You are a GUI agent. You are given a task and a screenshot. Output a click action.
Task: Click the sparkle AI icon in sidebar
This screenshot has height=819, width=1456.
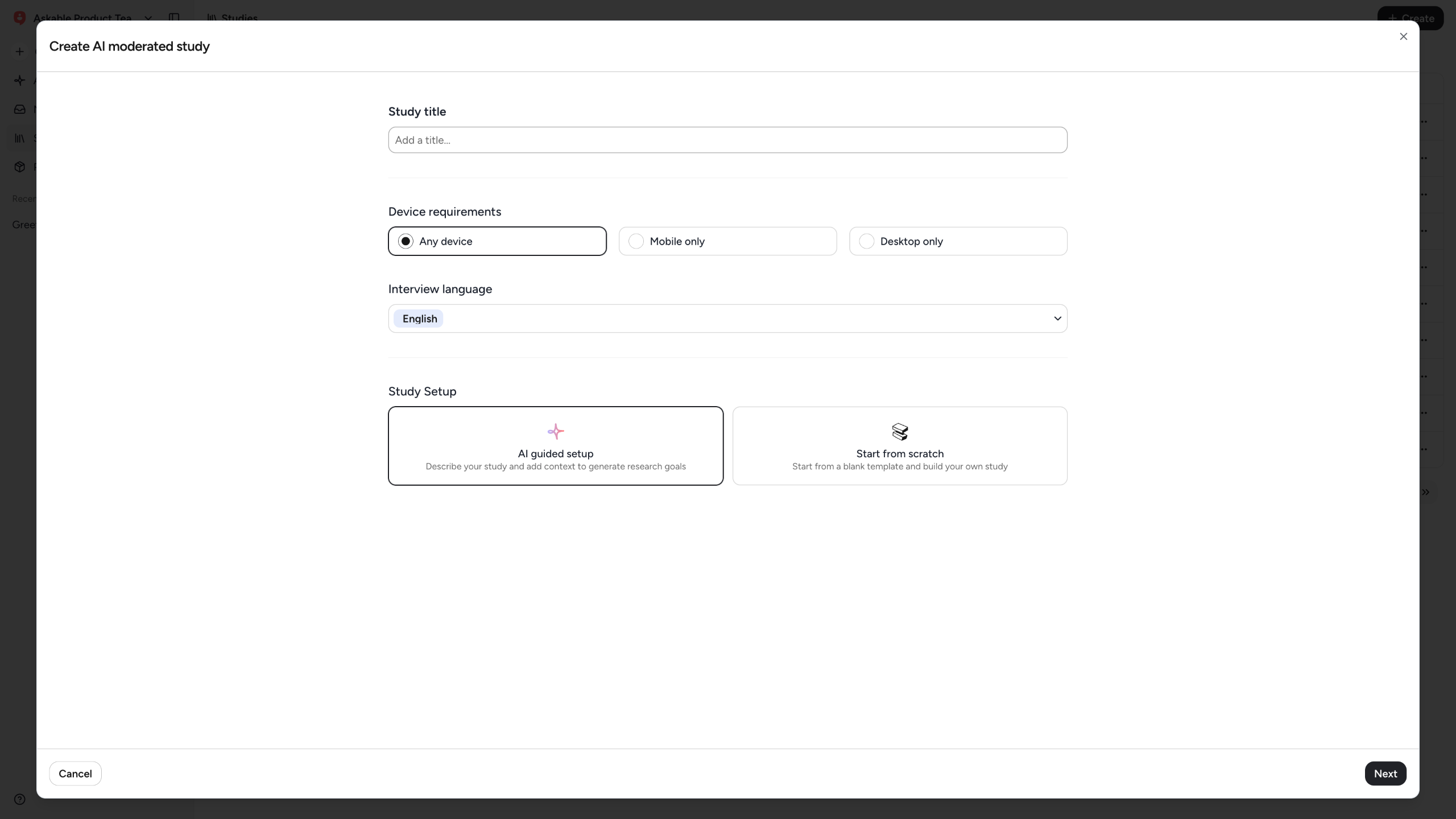point(20,80)
